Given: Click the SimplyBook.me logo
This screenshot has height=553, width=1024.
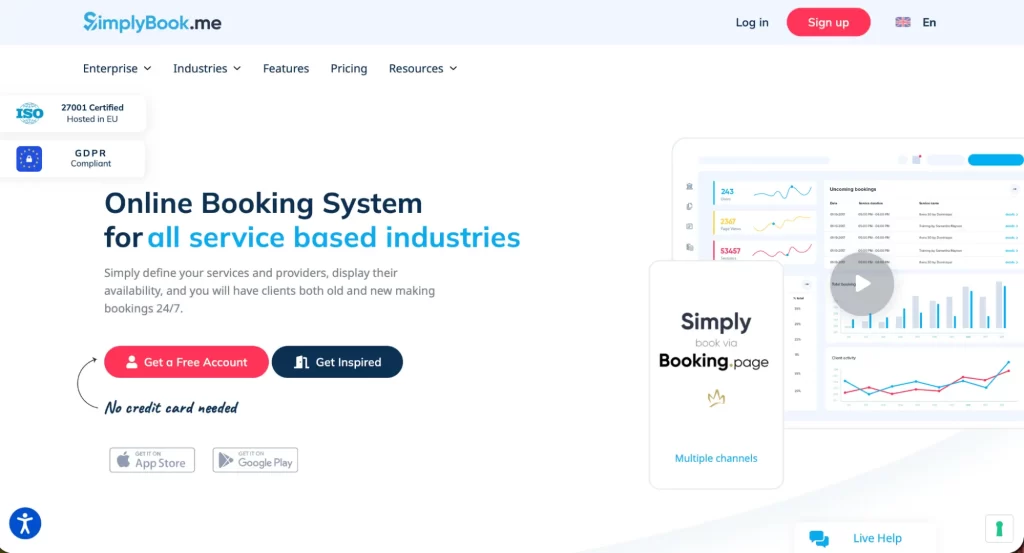Looking at the screenshot, I should 152,22.
